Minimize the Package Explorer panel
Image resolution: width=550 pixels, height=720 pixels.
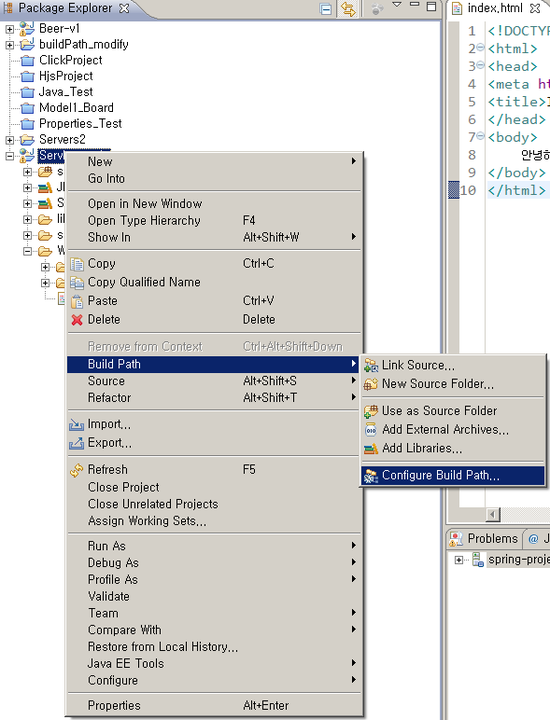[x=415, y=5]
